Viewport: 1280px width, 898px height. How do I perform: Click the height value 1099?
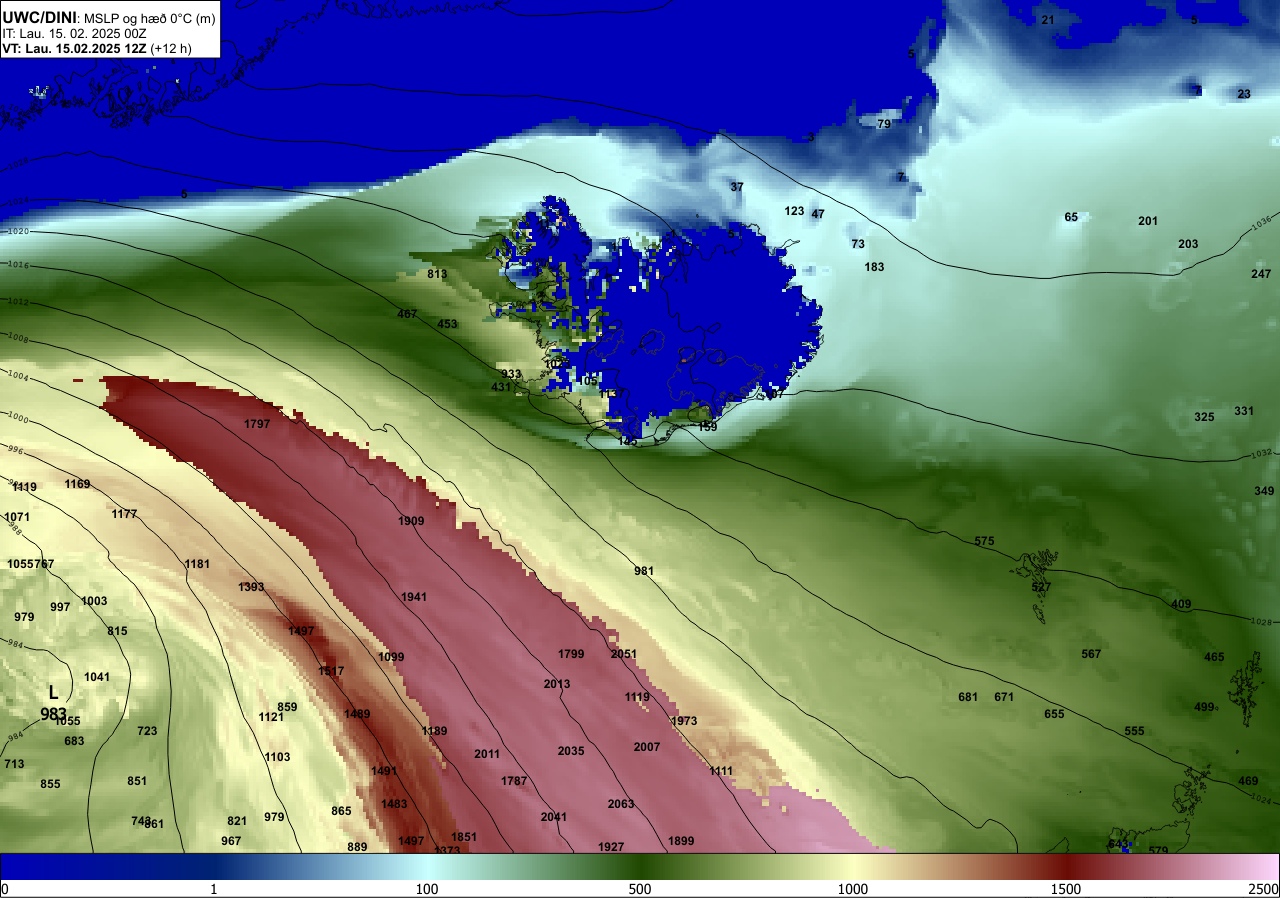(x=391, y=657)
